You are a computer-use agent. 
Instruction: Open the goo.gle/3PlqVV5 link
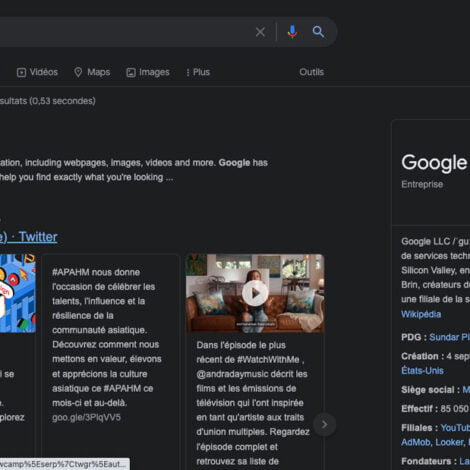pyautogui.click(x=86, y=417)
